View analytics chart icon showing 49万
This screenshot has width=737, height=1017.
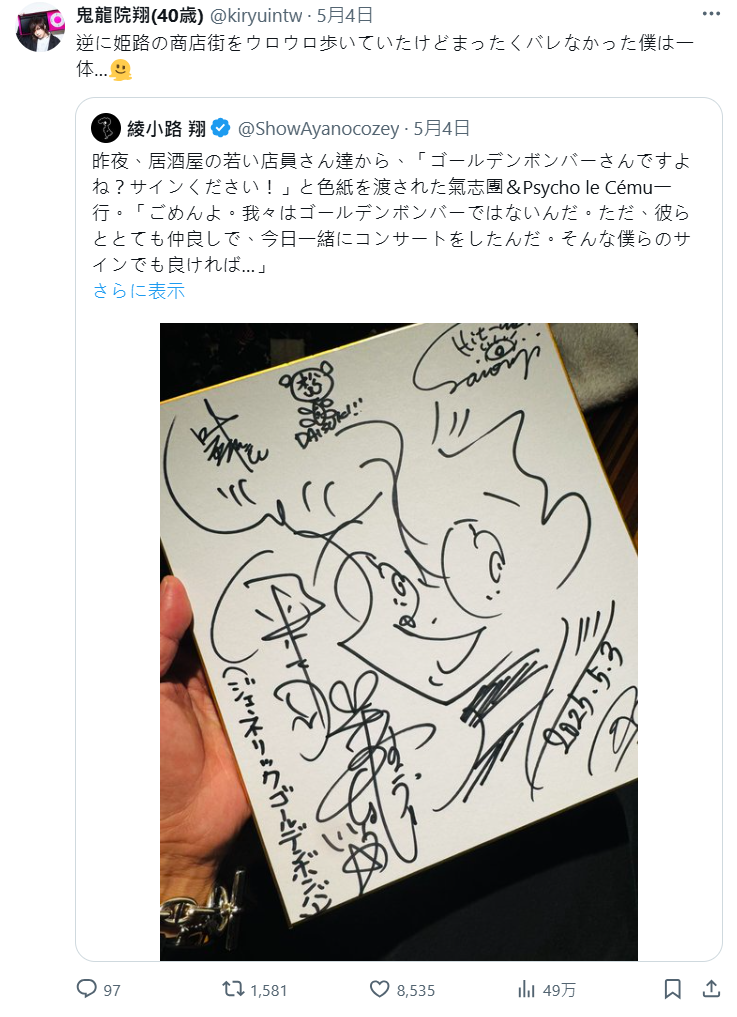tap(526, 988)
